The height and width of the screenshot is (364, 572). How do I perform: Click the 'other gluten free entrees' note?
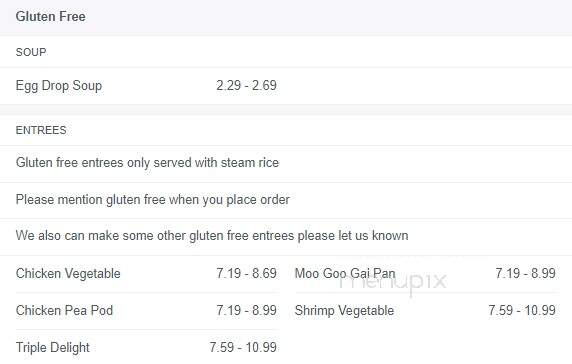pyautogui.click(x=212, y=236)
